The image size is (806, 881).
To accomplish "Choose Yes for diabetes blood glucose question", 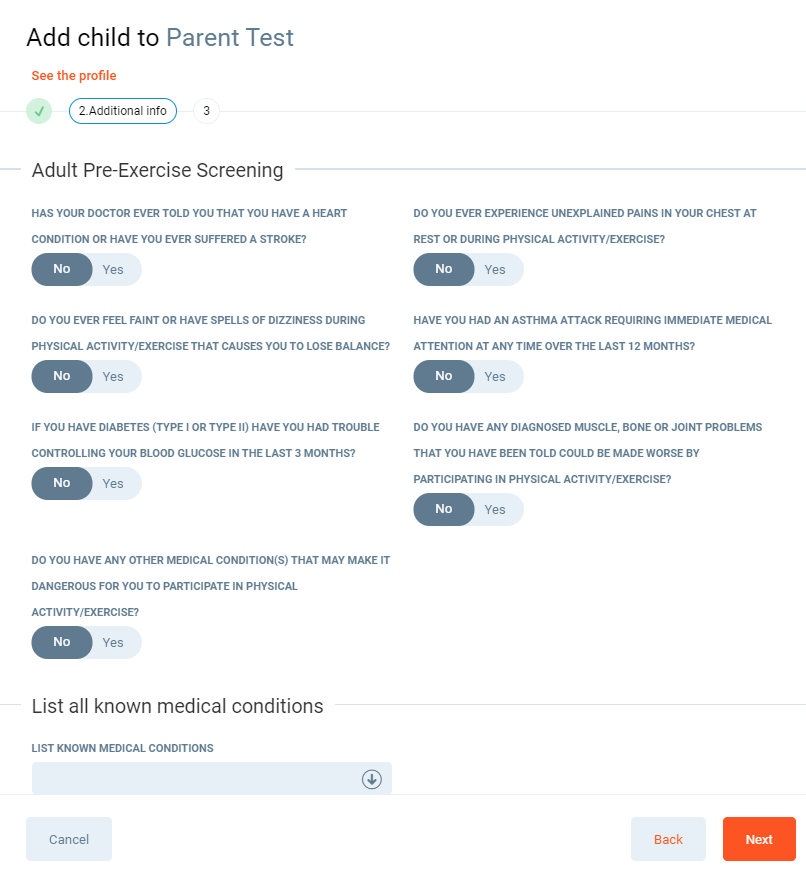I will [113, 483].
